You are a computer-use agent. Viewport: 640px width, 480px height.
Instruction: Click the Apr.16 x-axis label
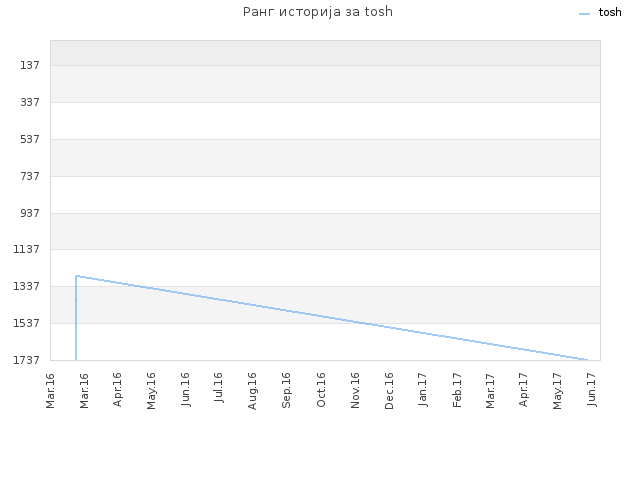point(118,390)
